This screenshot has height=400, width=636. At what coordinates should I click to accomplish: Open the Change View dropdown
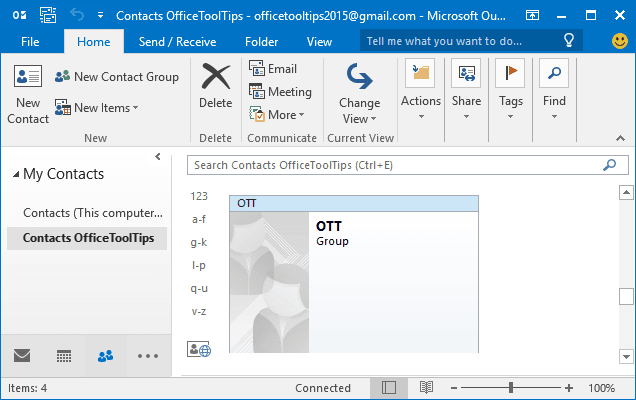359,93
